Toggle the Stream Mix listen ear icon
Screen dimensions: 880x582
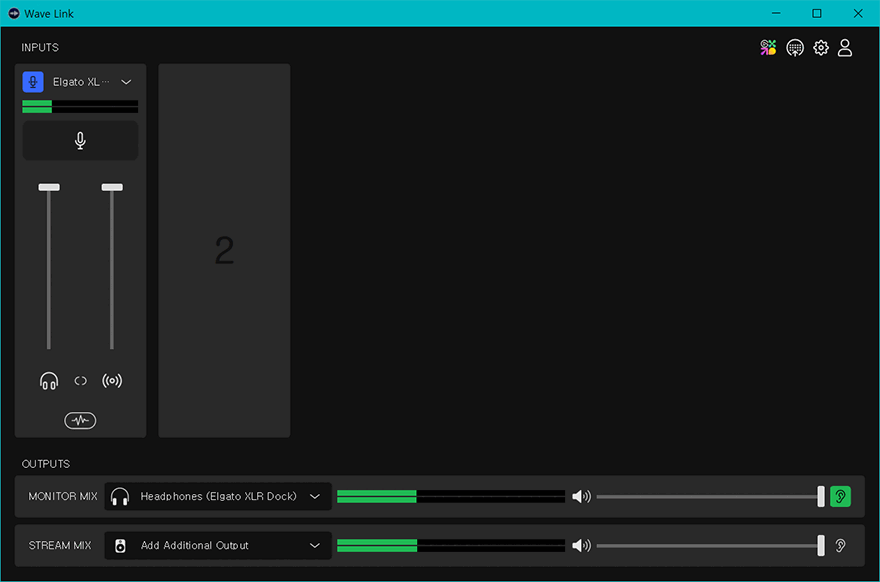pos(840,546)
